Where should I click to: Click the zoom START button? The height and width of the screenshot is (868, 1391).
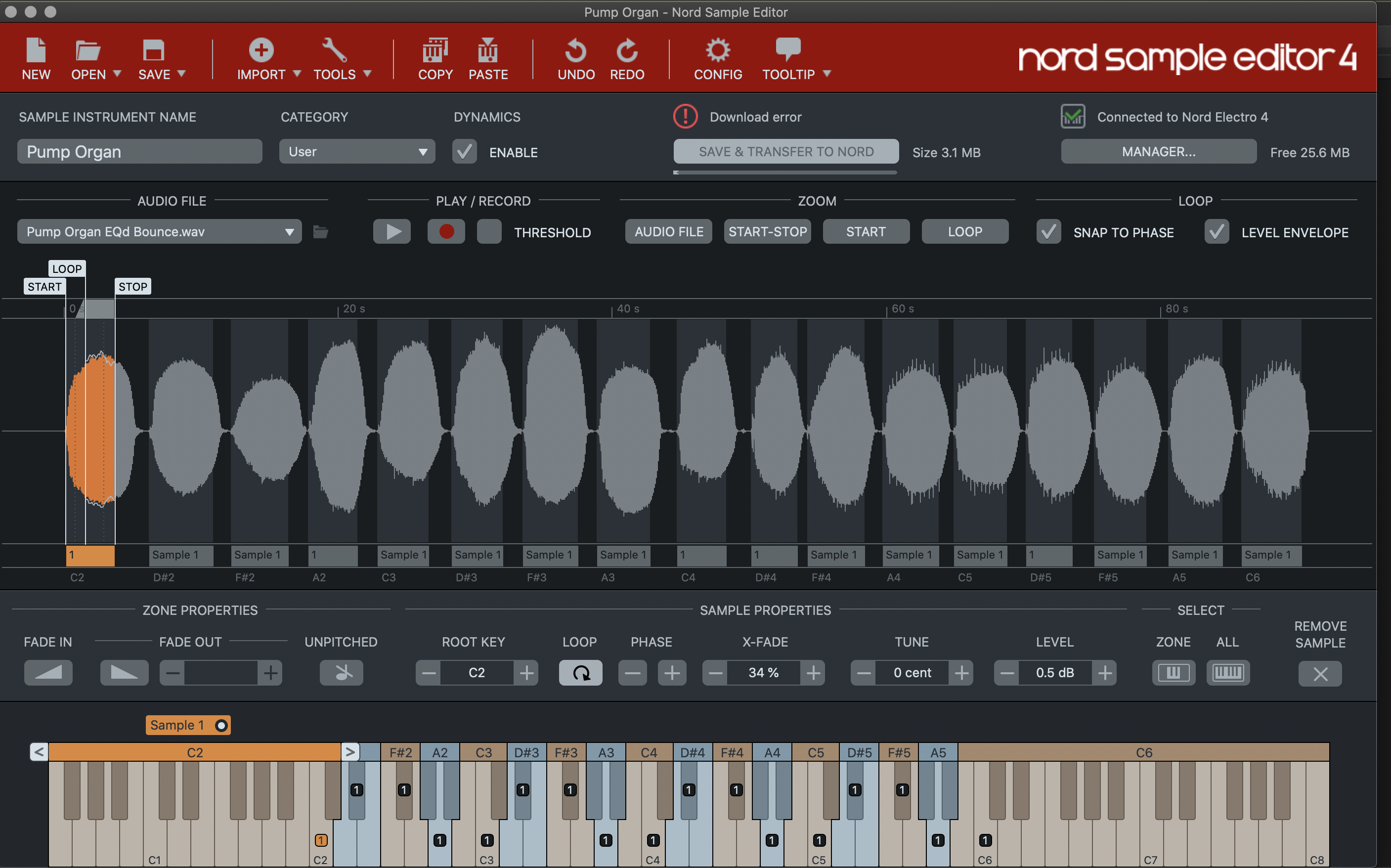click(x=867, y=232)
